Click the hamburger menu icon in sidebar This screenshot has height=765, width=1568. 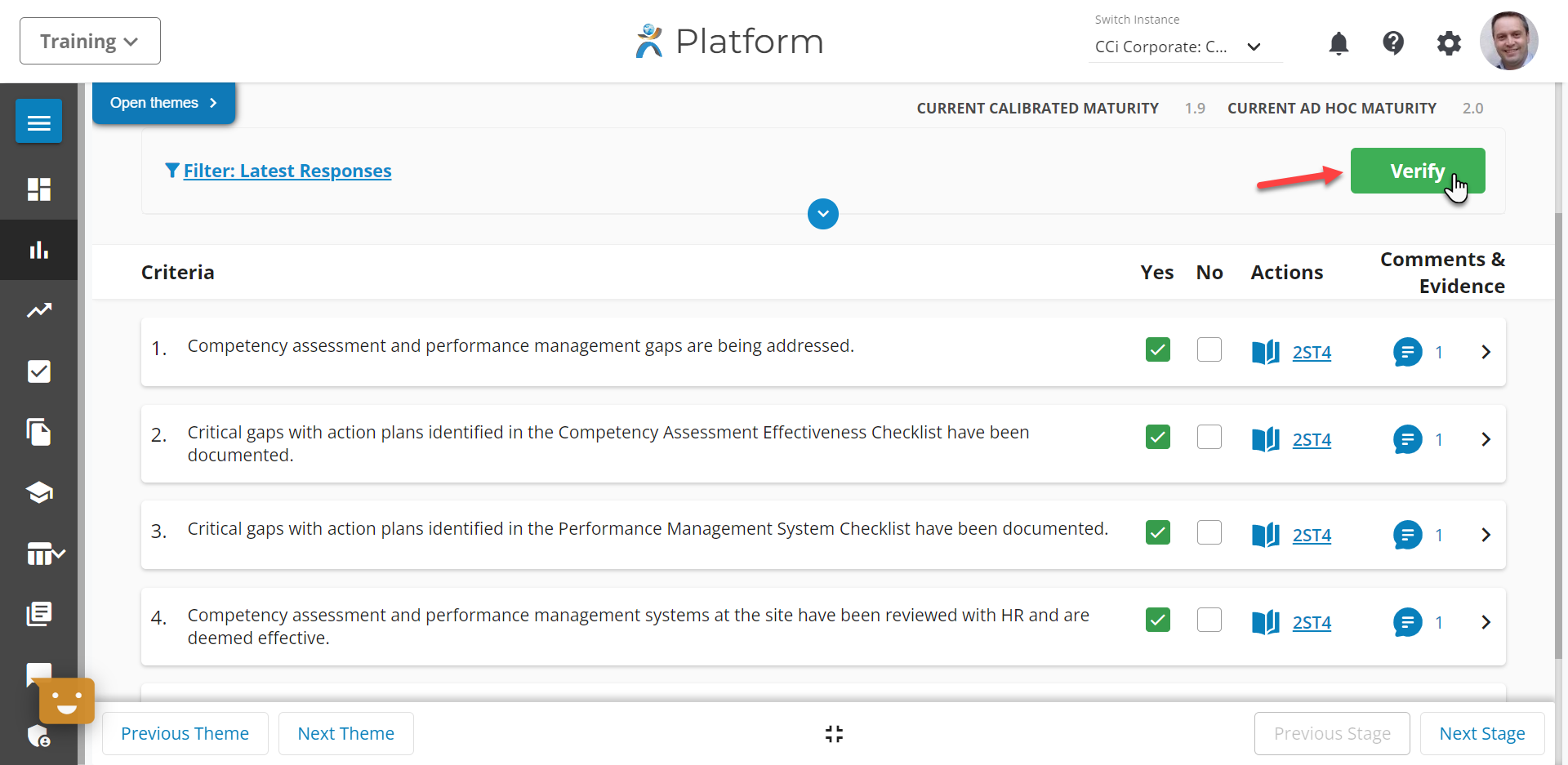[38, 122]
